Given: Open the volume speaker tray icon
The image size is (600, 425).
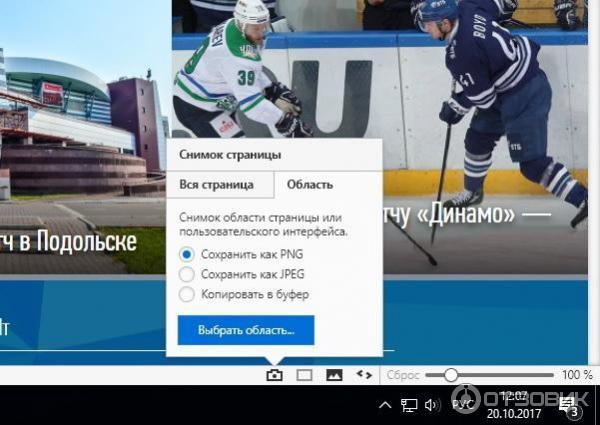Looking at the screenshot, I should tap(433, 405).
